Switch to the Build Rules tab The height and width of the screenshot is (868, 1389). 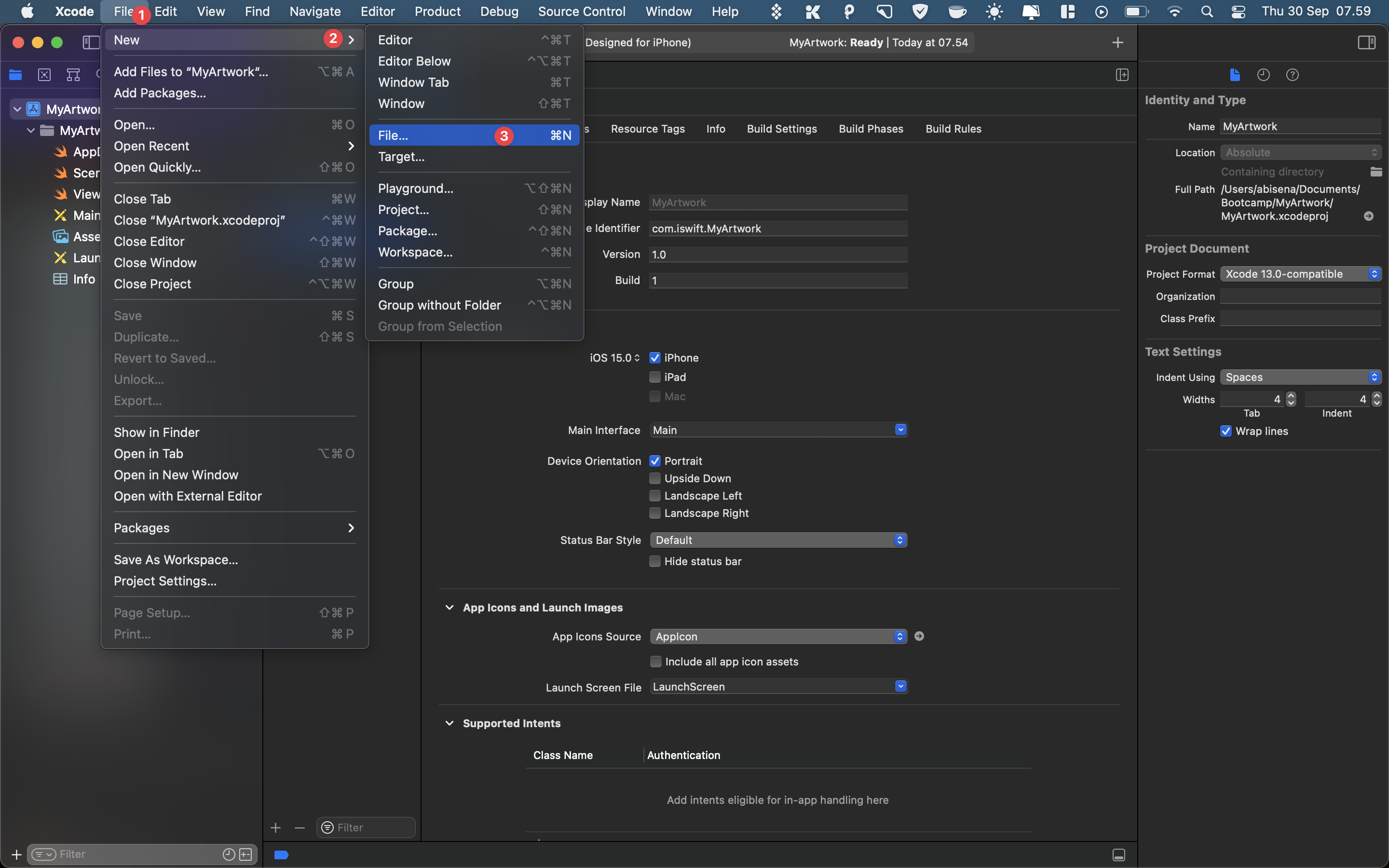click(x=953, y=129)
